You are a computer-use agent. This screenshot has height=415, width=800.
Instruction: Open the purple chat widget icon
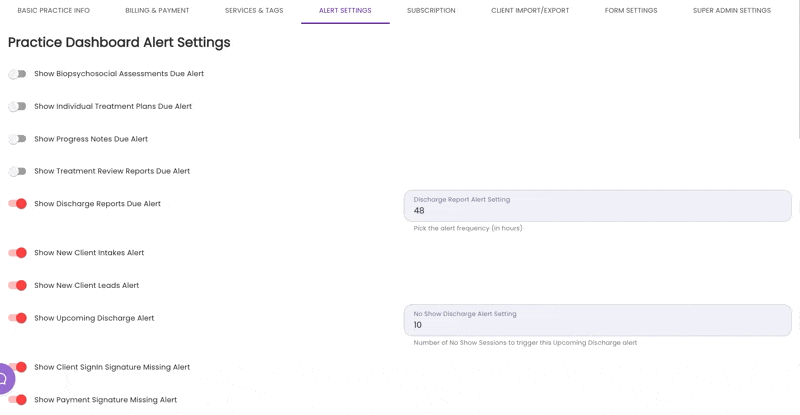click(5, 379)
